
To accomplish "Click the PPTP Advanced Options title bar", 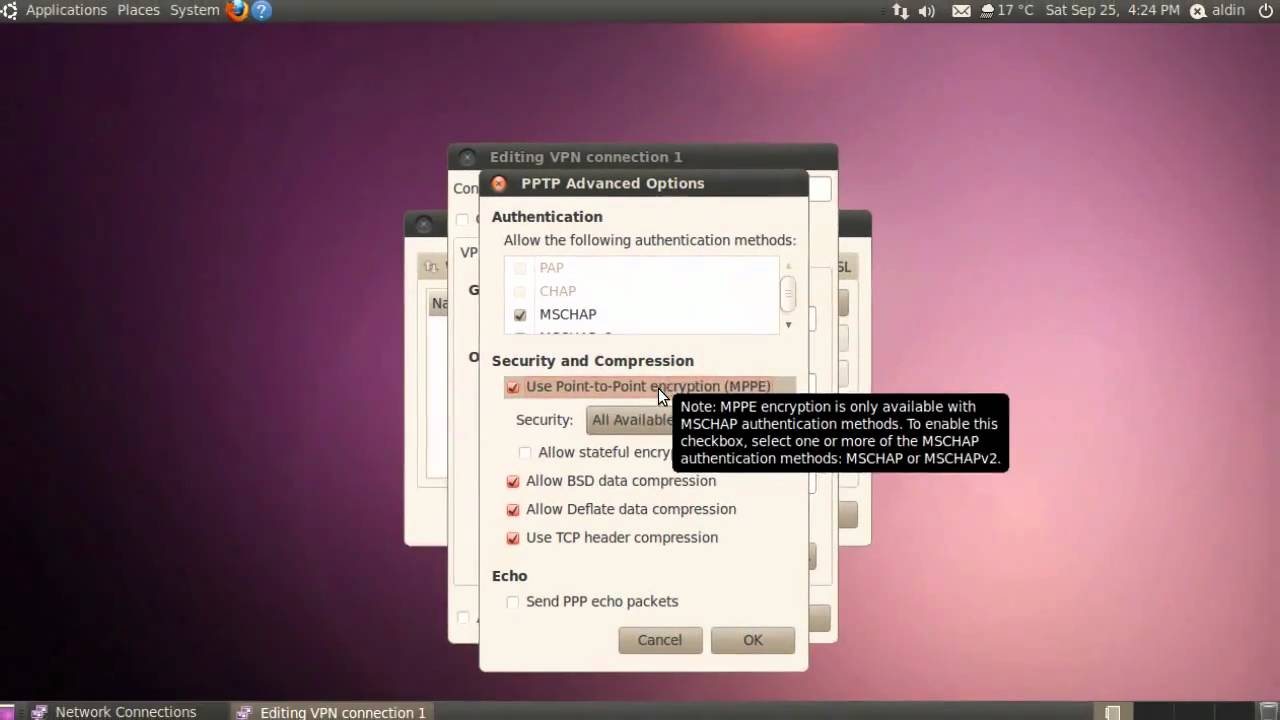I will pos(643,183).
